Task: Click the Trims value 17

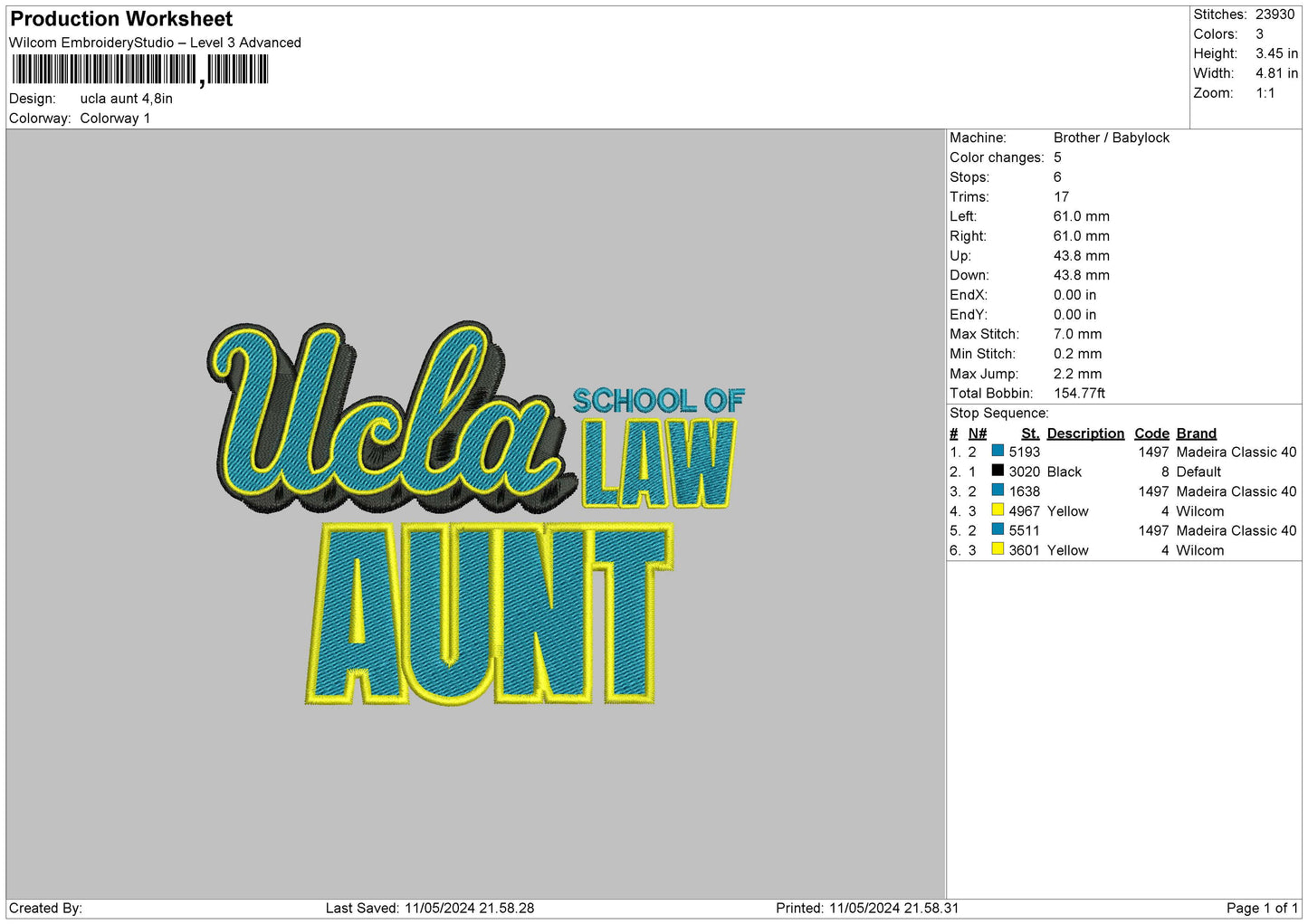Action: point(1061,197)
